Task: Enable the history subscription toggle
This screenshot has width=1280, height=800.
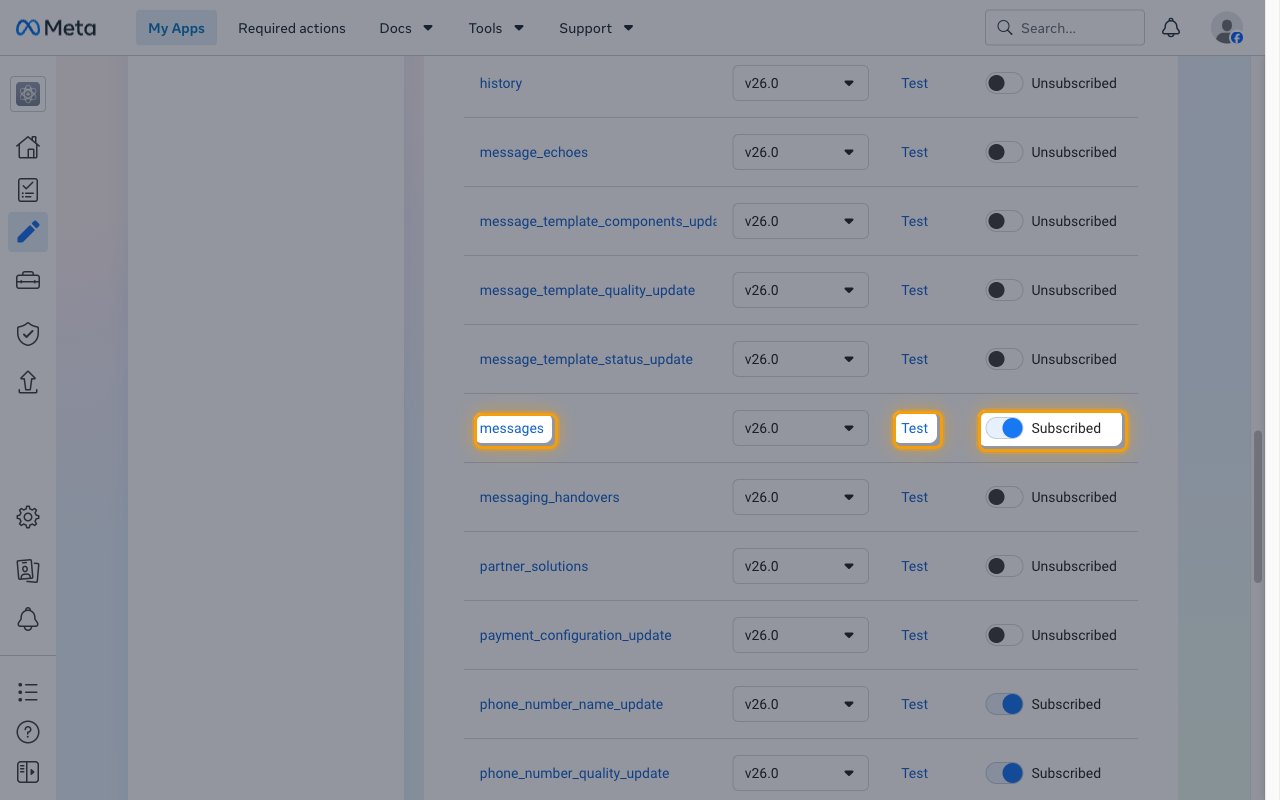Action: (x=1004, y=83)
